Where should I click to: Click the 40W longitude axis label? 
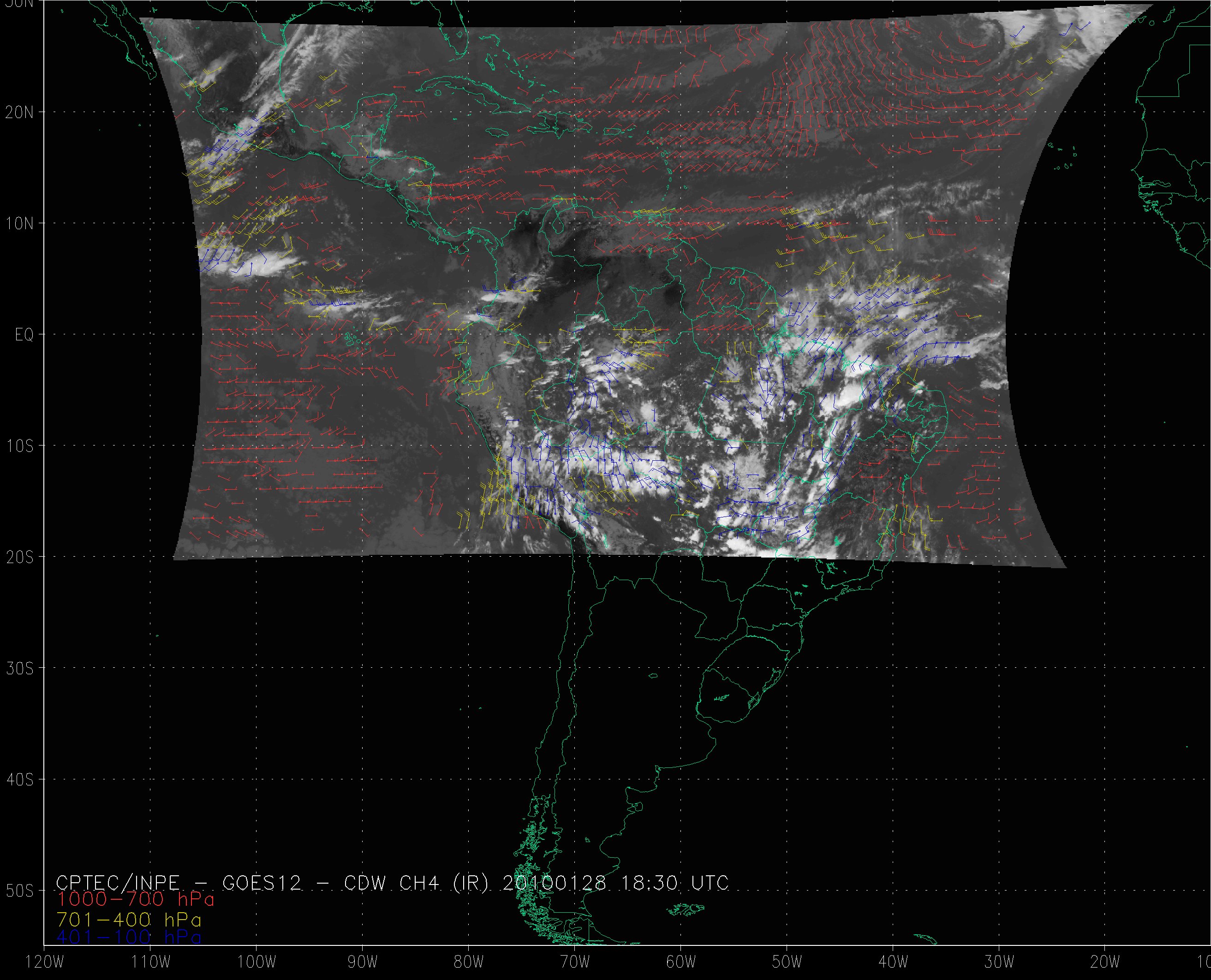click(x=893, y=962)
